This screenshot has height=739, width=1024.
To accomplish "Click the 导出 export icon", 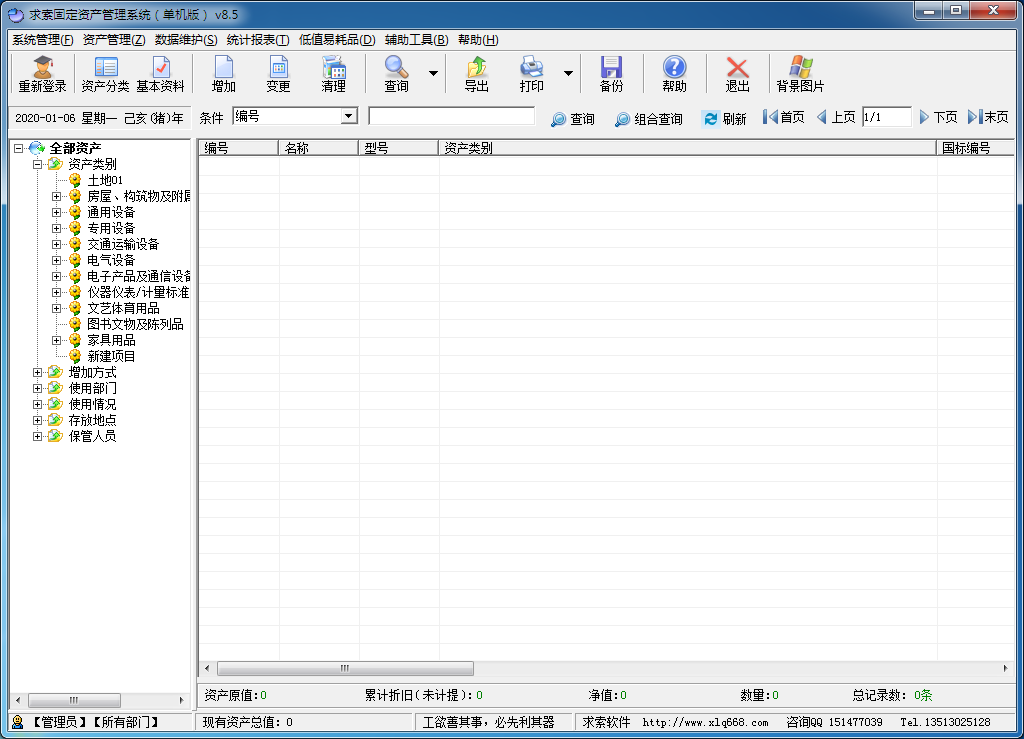I will click(477, 74).
